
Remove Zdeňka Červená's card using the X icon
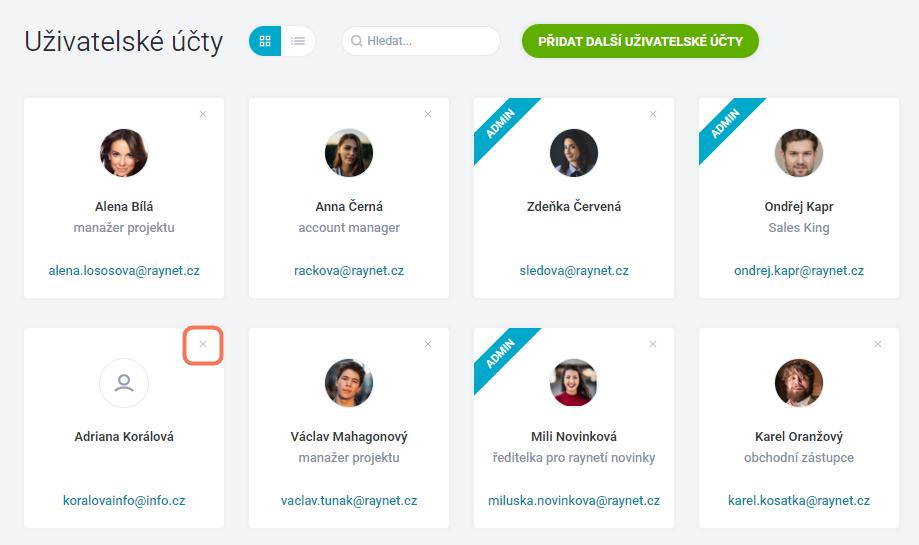click(x=653, y=114)
